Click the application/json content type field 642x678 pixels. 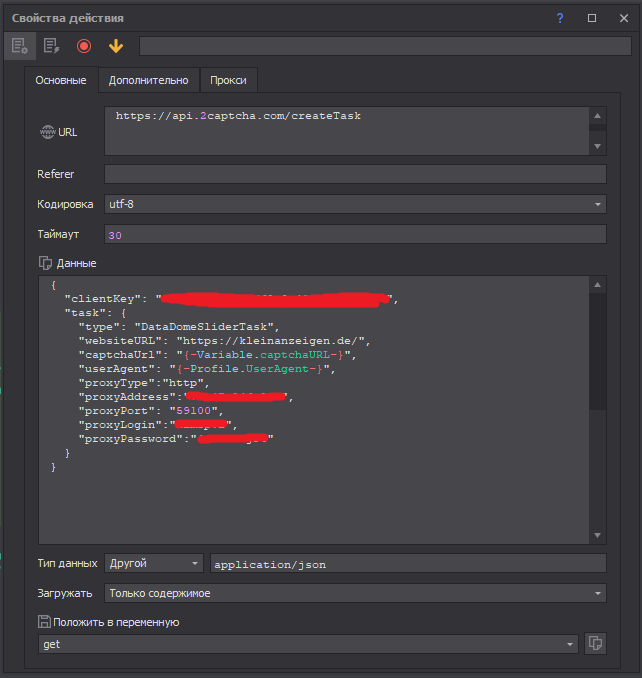tap(407, 564)
